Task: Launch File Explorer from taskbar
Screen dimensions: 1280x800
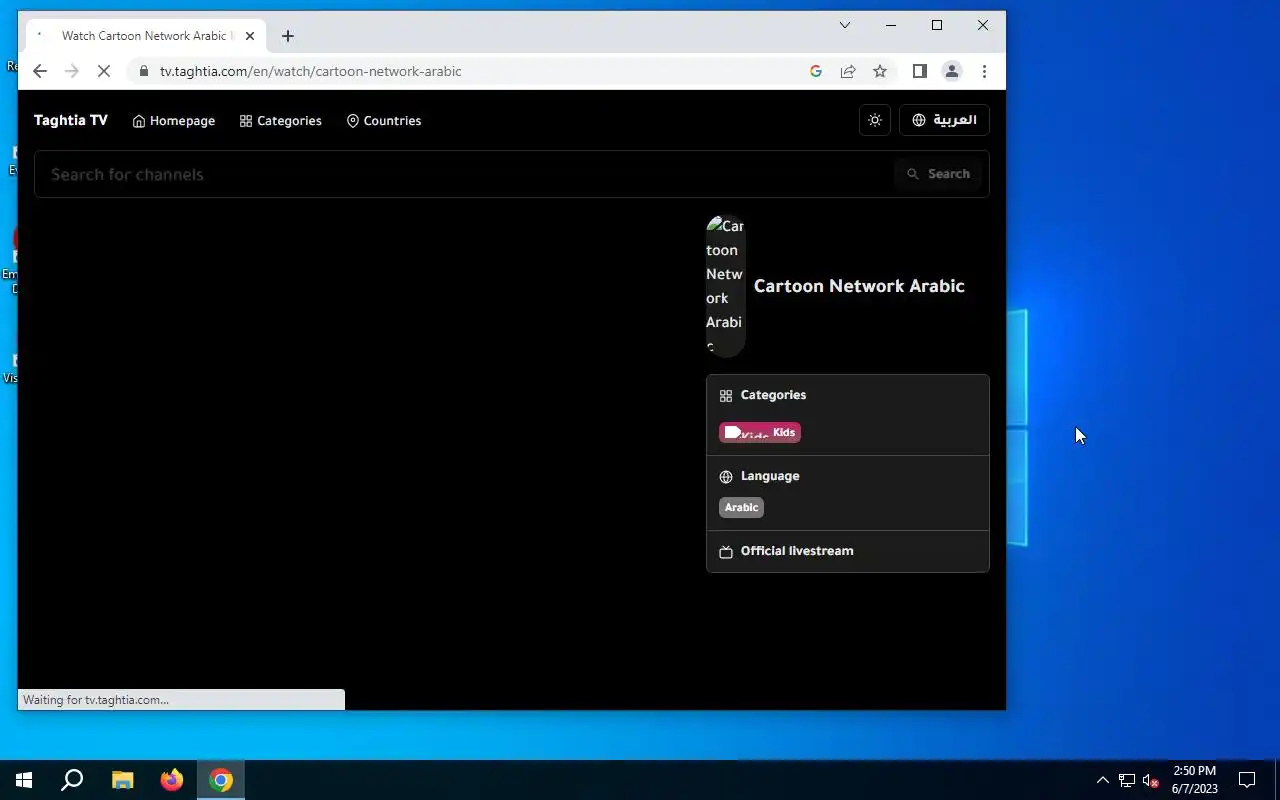Action: [122, 780]
